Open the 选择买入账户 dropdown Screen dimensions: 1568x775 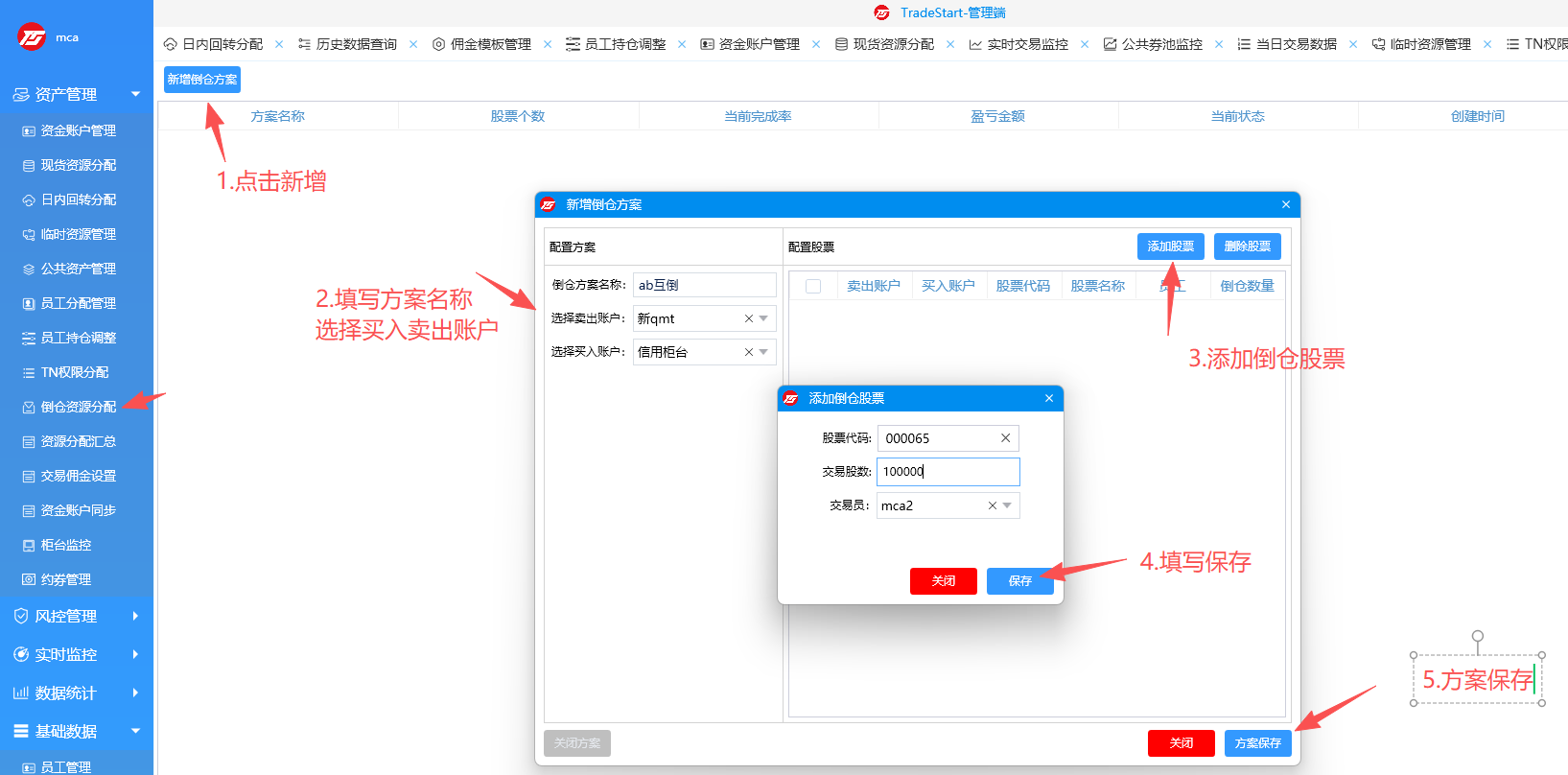coord(764,352)
